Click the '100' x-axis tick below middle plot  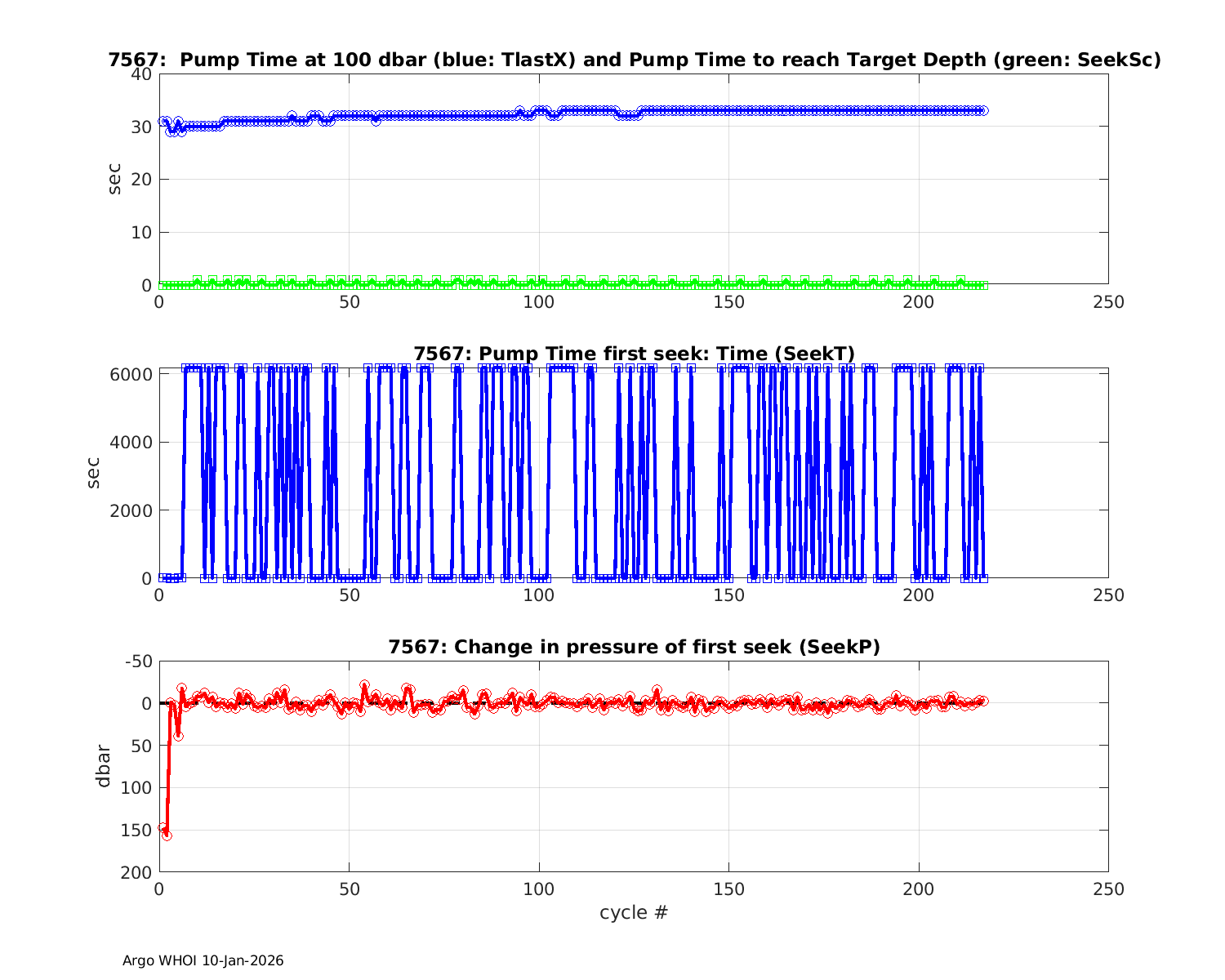tap(539, 595)
